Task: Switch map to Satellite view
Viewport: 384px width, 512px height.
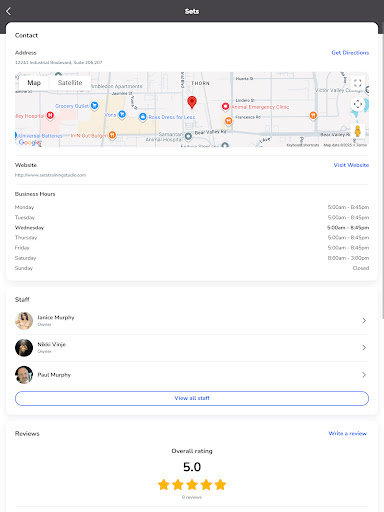Action: pos(70,83)
